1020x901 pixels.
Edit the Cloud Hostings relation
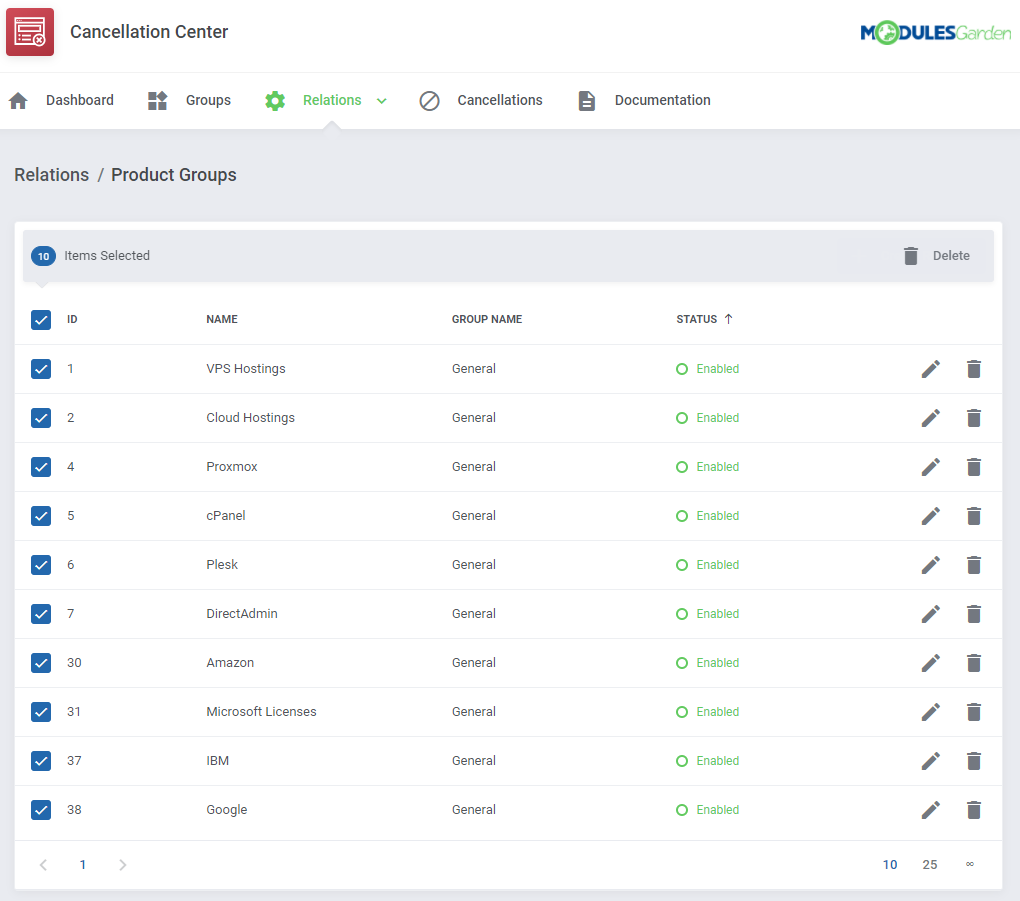pos(931,418)
